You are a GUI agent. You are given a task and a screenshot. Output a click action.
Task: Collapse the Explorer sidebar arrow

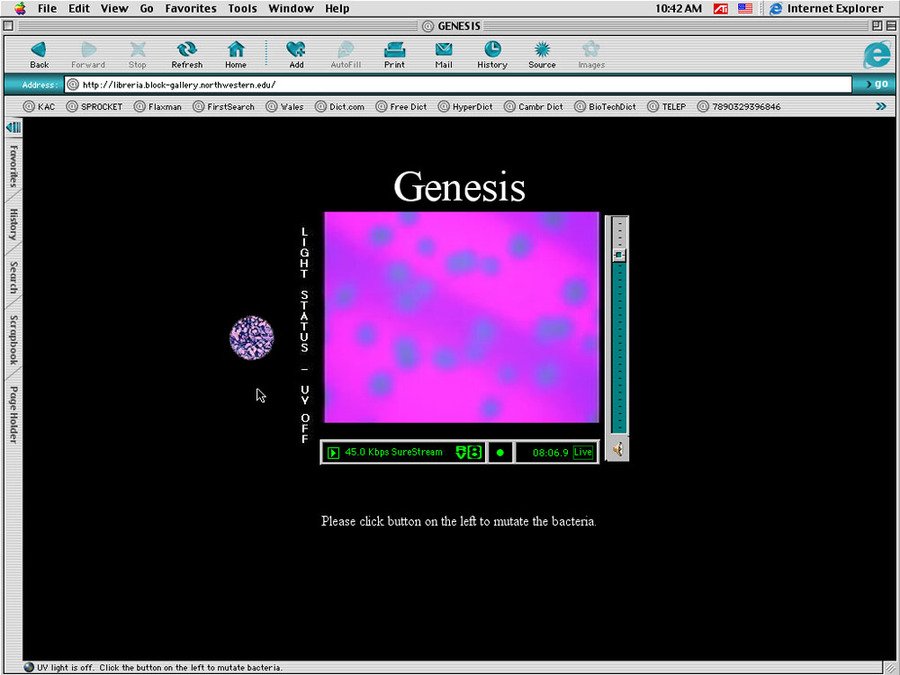tap(13, 127)
